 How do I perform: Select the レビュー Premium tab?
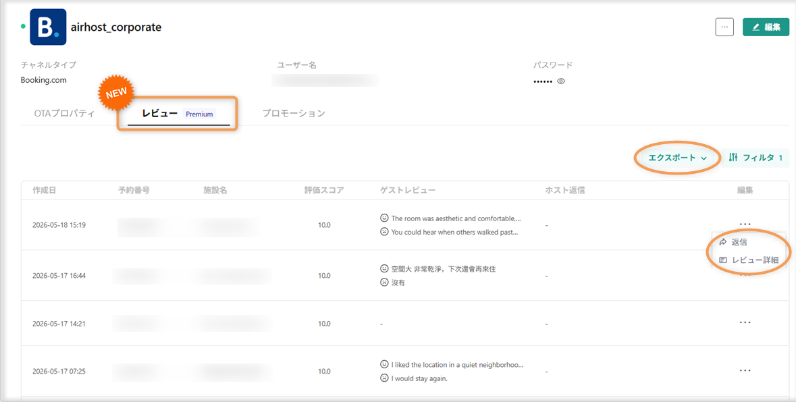pyautogui.click(x=179, y=114)
